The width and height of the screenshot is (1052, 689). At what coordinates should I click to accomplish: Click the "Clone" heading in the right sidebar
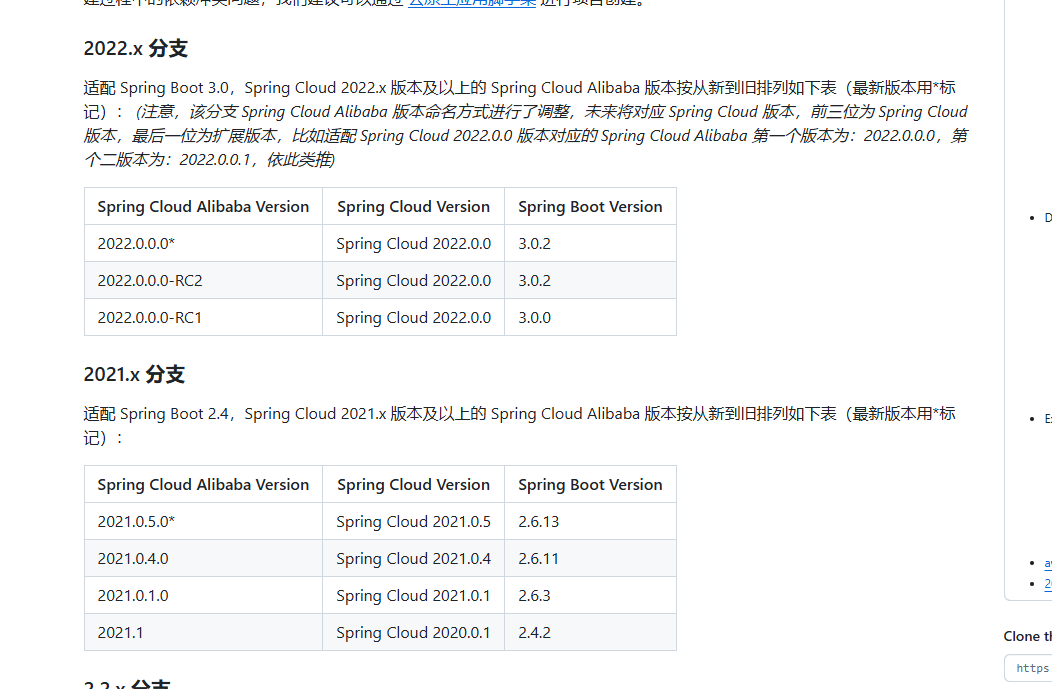[1027, 636]
